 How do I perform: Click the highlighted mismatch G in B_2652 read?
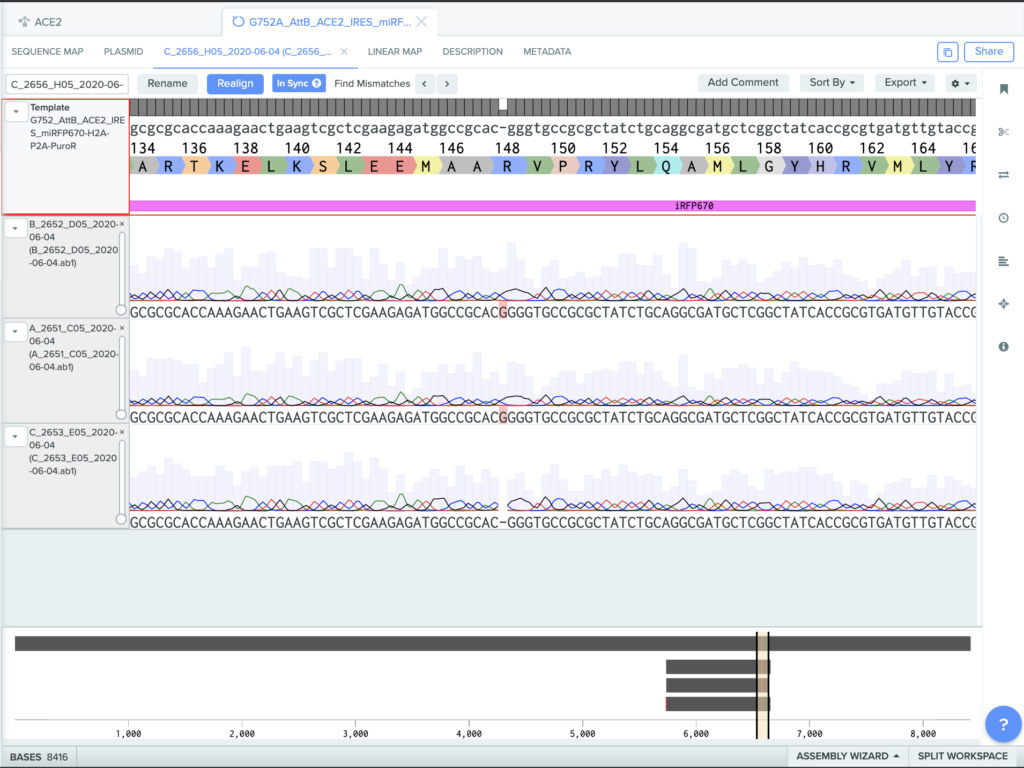click(503, 312)
